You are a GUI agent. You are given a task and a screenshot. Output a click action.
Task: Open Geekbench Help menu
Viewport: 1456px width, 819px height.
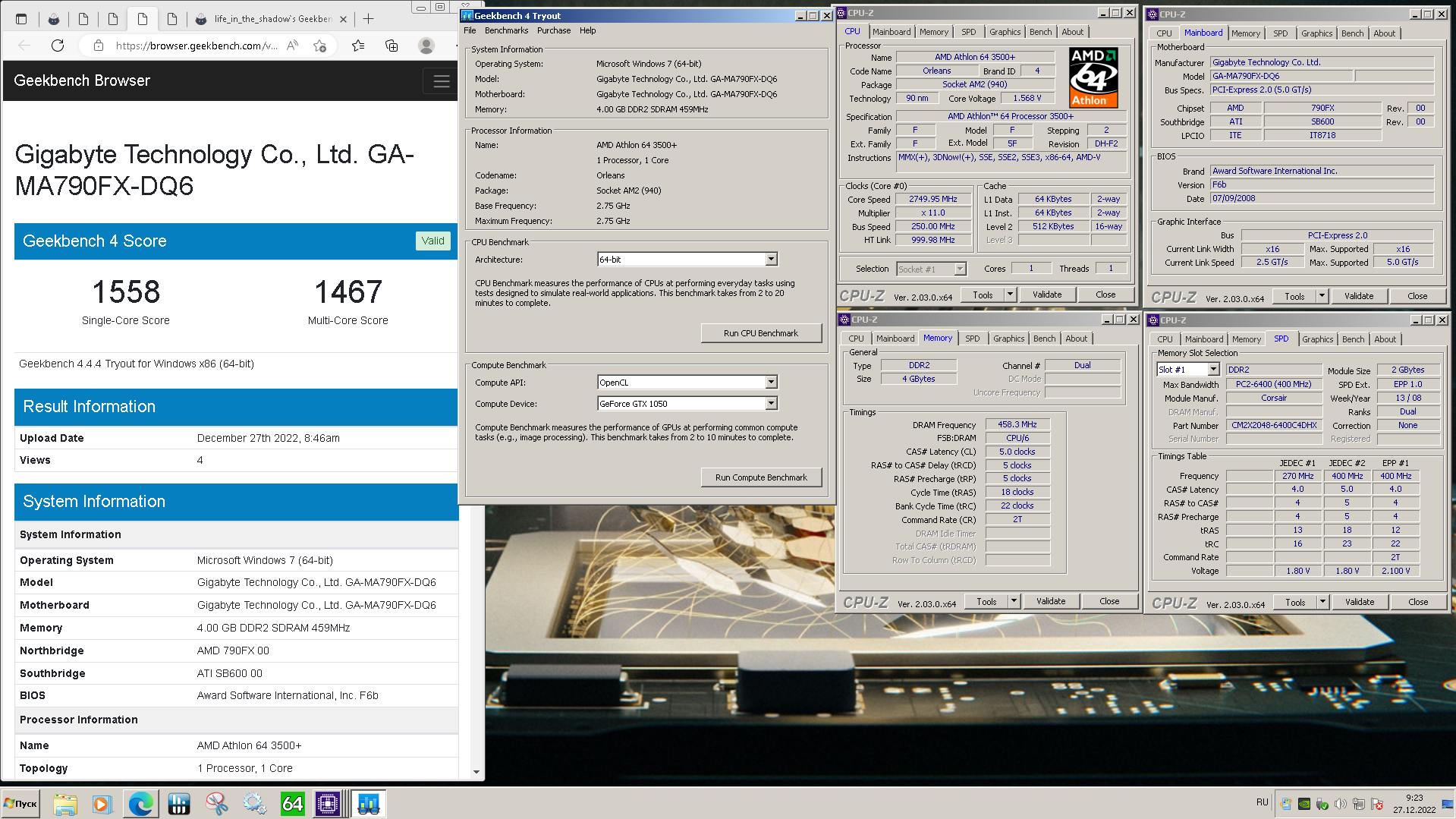click(588, 30)
